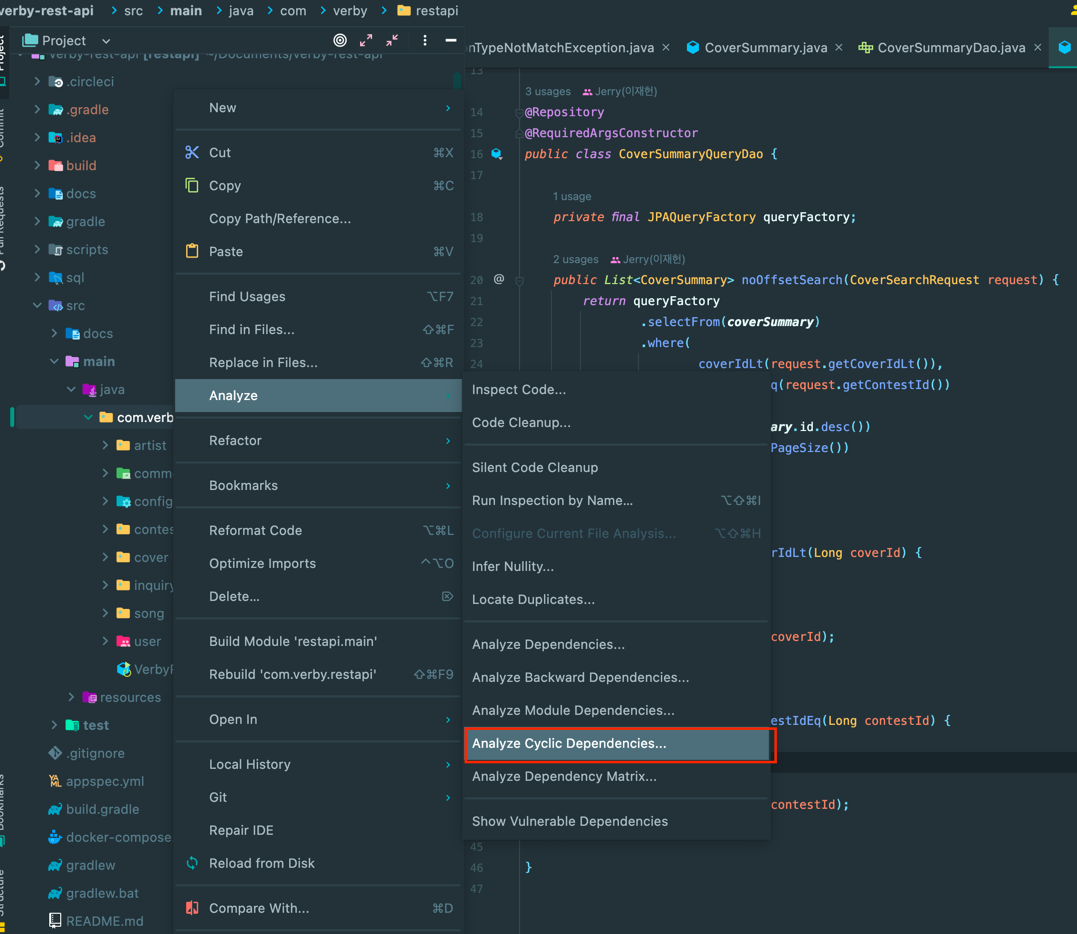Choose Build Module 'restapi.main'
This screenshot has width=1077, height=934.
(x=318, y=641)
